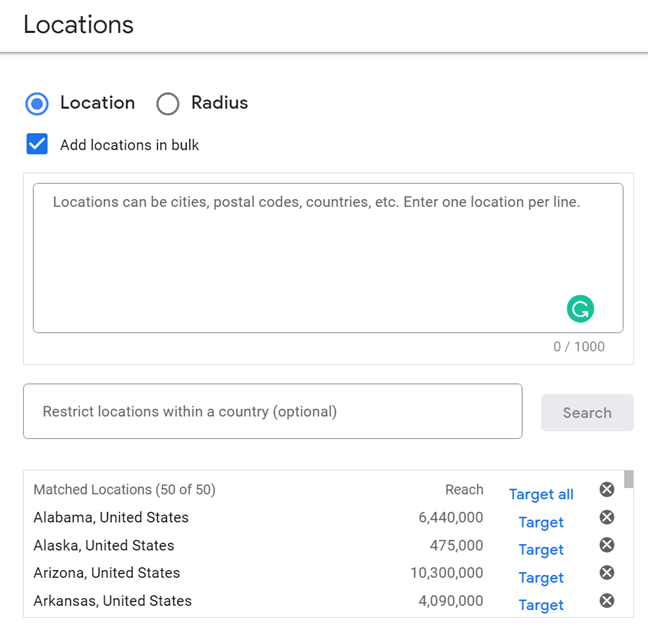Click the Grammarly icon in text area
This screenshot has height=643, width=648.
580,309
